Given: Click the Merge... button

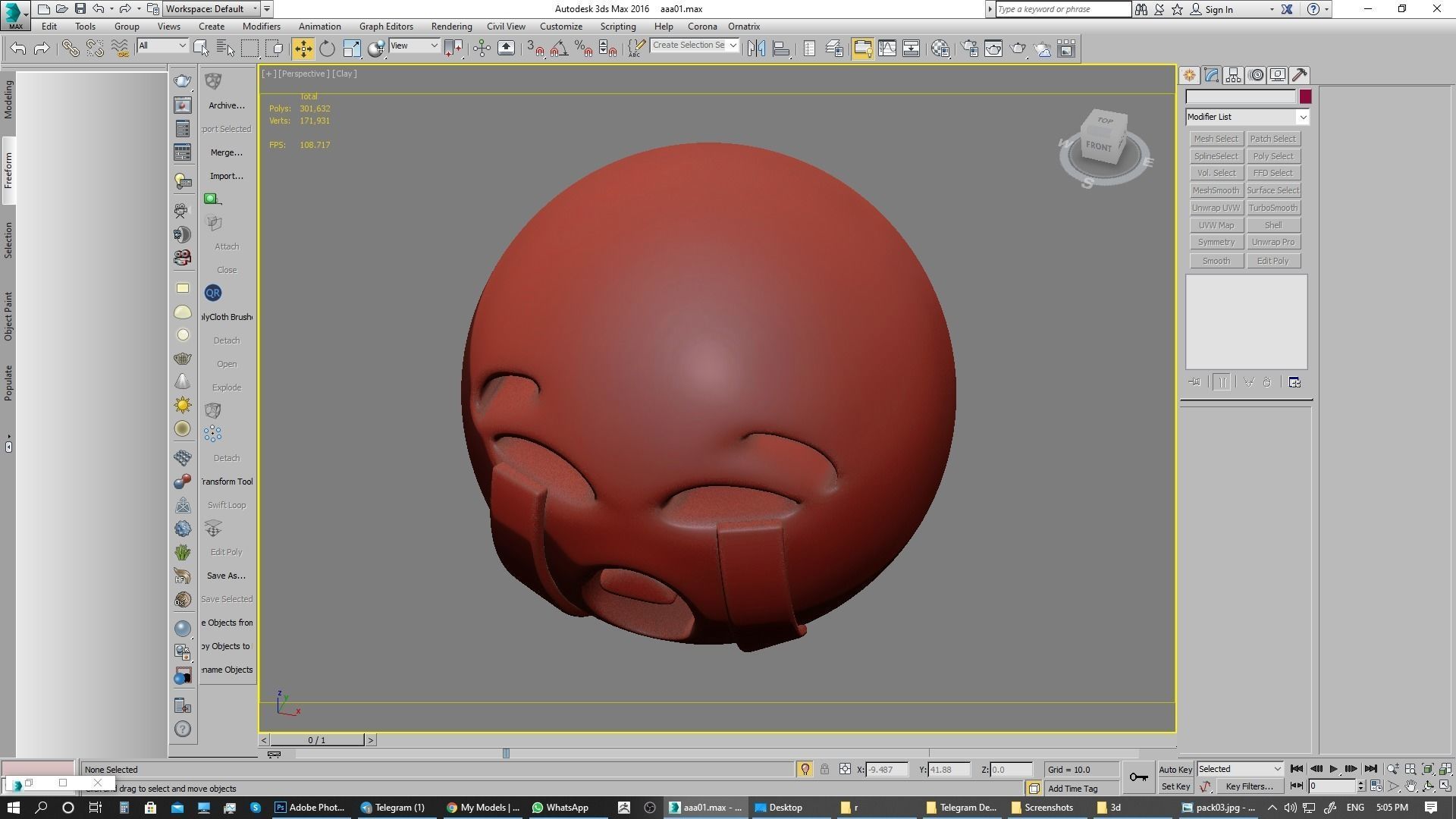Looking at the screenshot, I should 226,152.
